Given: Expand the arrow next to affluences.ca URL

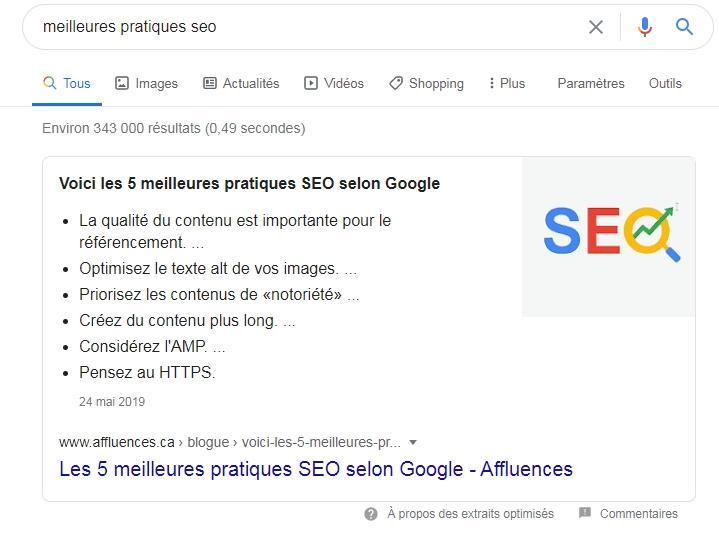Looking at the screenshot, I should coord(413,442).
